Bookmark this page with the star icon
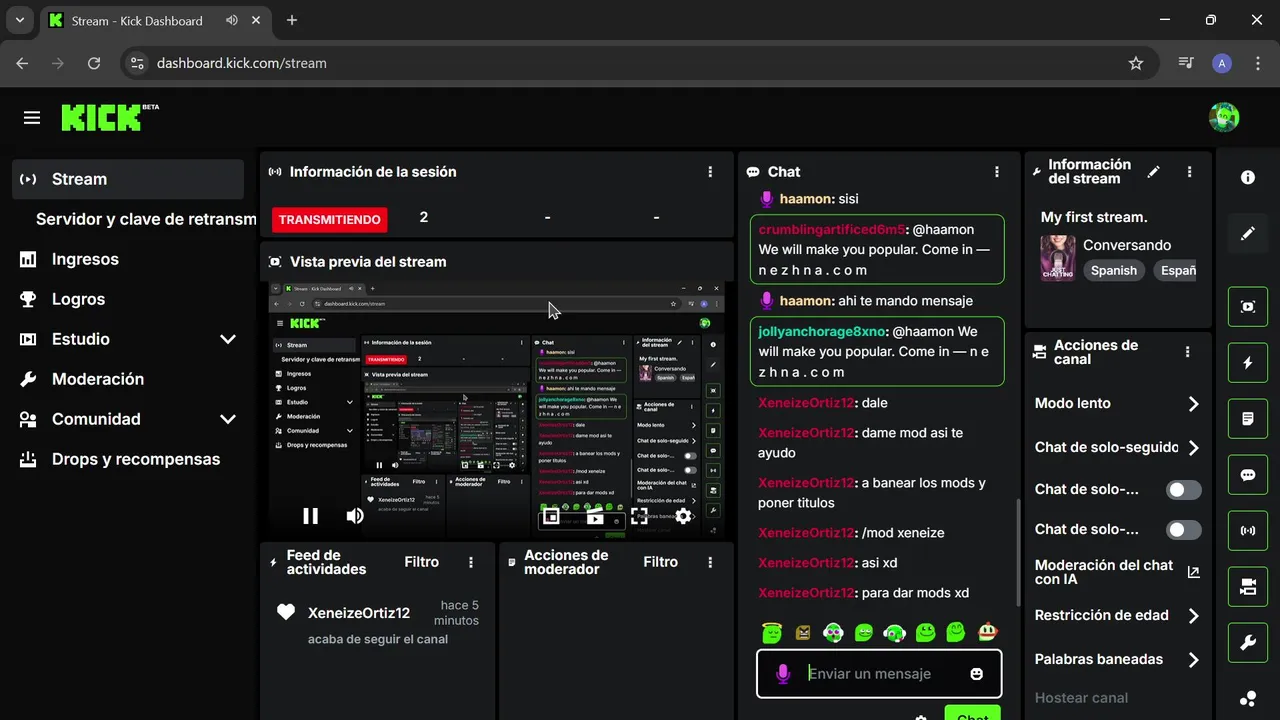This screenshot has width=1280, height=720. click(1136, 63)
